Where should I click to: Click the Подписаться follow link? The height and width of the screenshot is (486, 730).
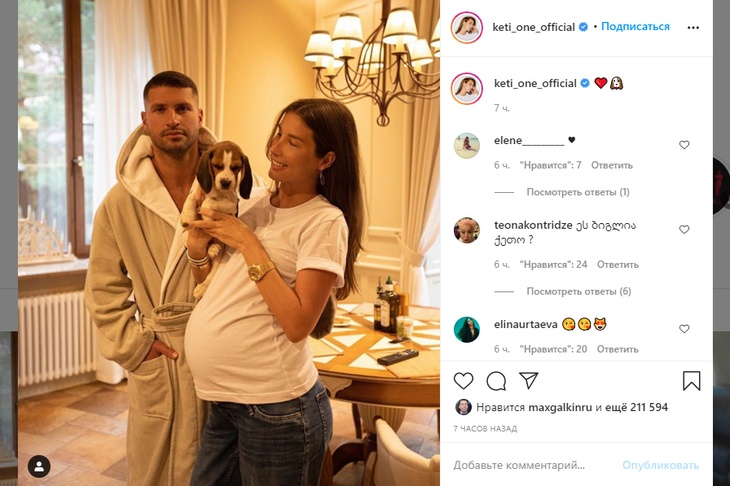click(x=635, y=27)
